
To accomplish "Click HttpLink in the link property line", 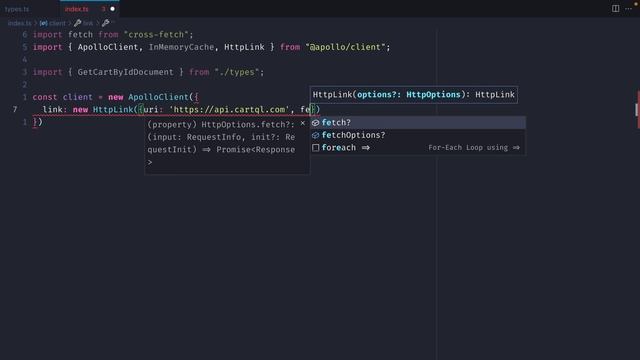I will click(x=113, y=110).
